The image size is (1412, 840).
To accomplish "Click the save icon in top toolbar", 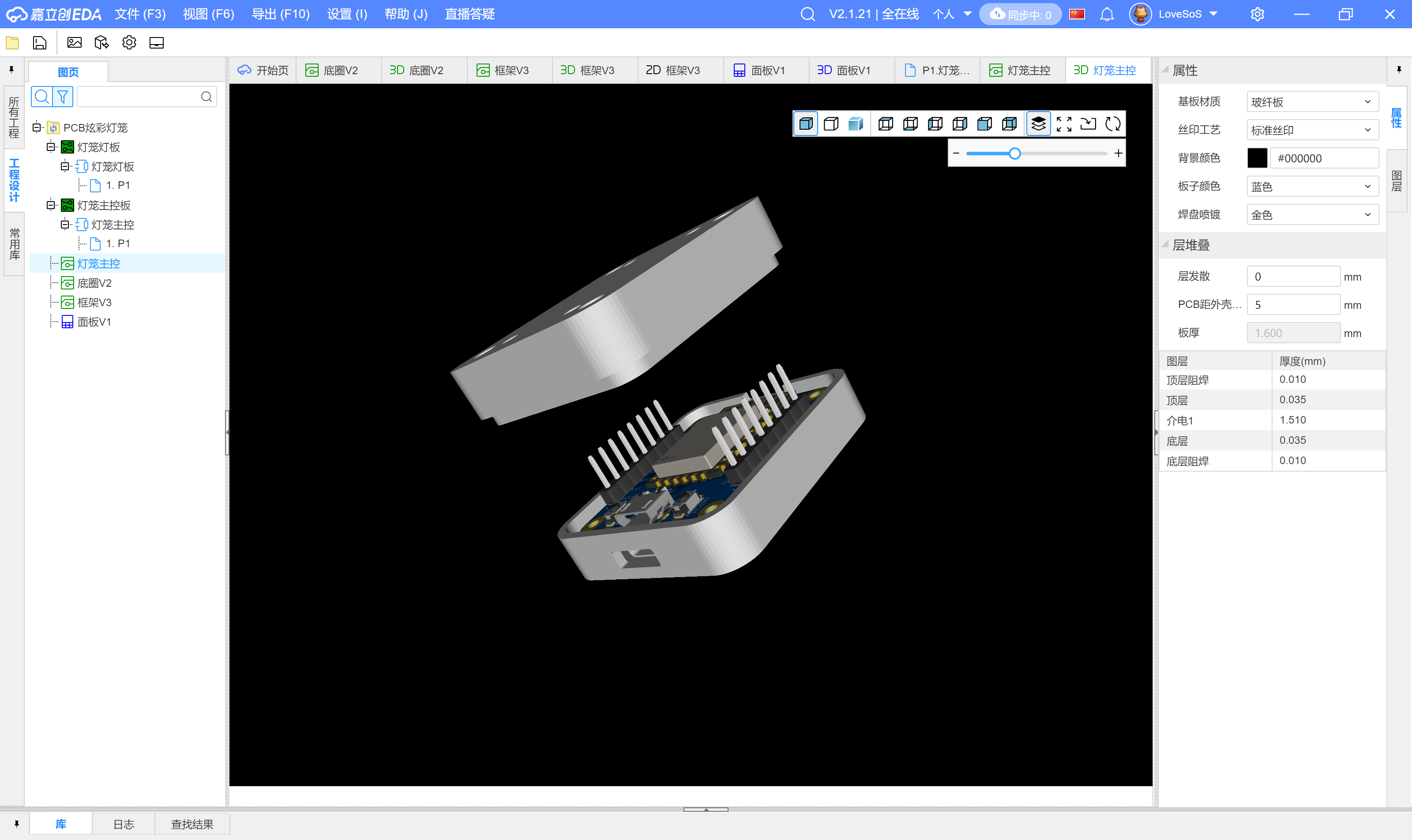I will tap(40, 42).
